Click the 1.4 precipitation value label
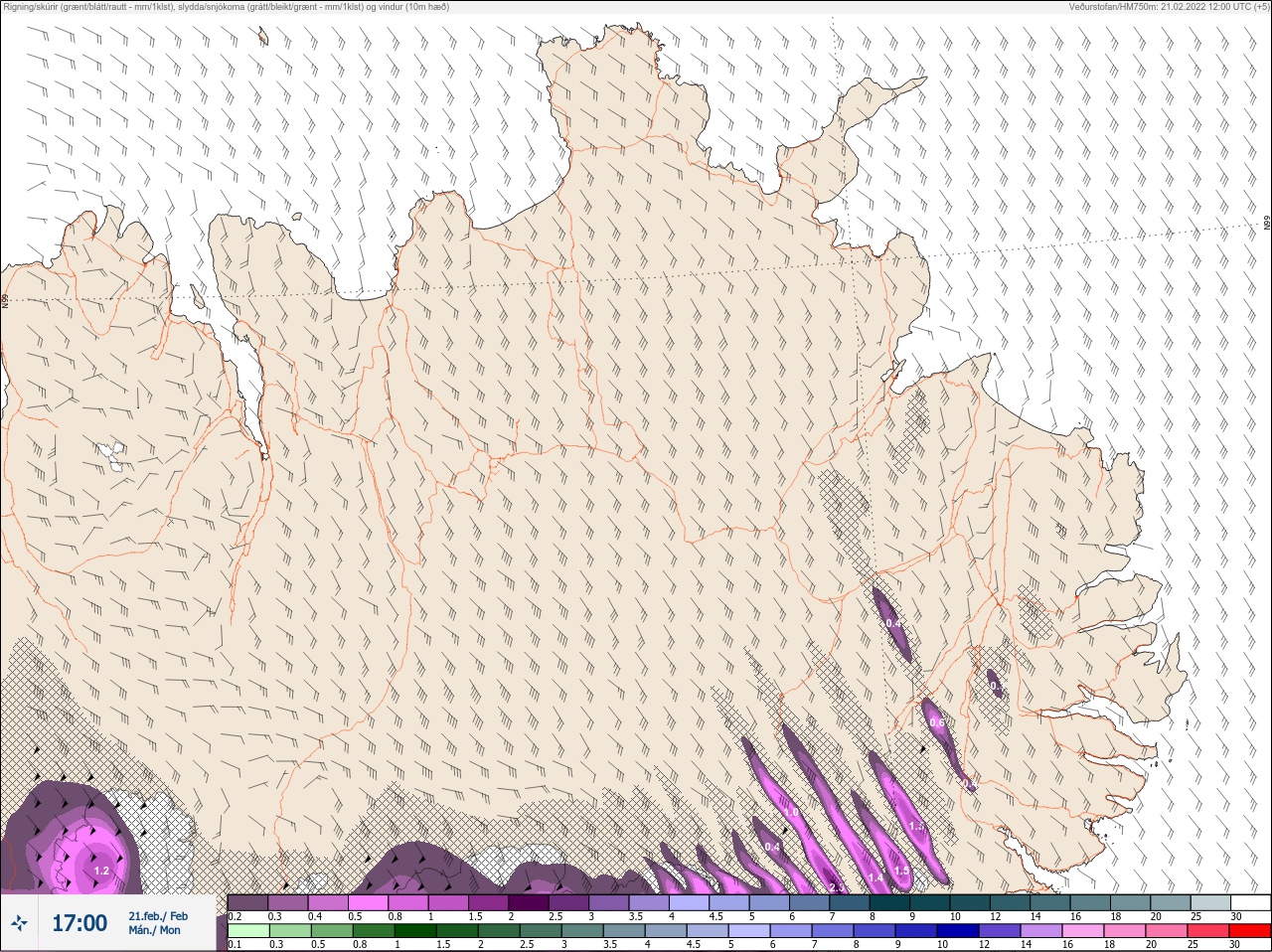The height and width of the screenshot is (952, 1272). (x=875, y=877)
